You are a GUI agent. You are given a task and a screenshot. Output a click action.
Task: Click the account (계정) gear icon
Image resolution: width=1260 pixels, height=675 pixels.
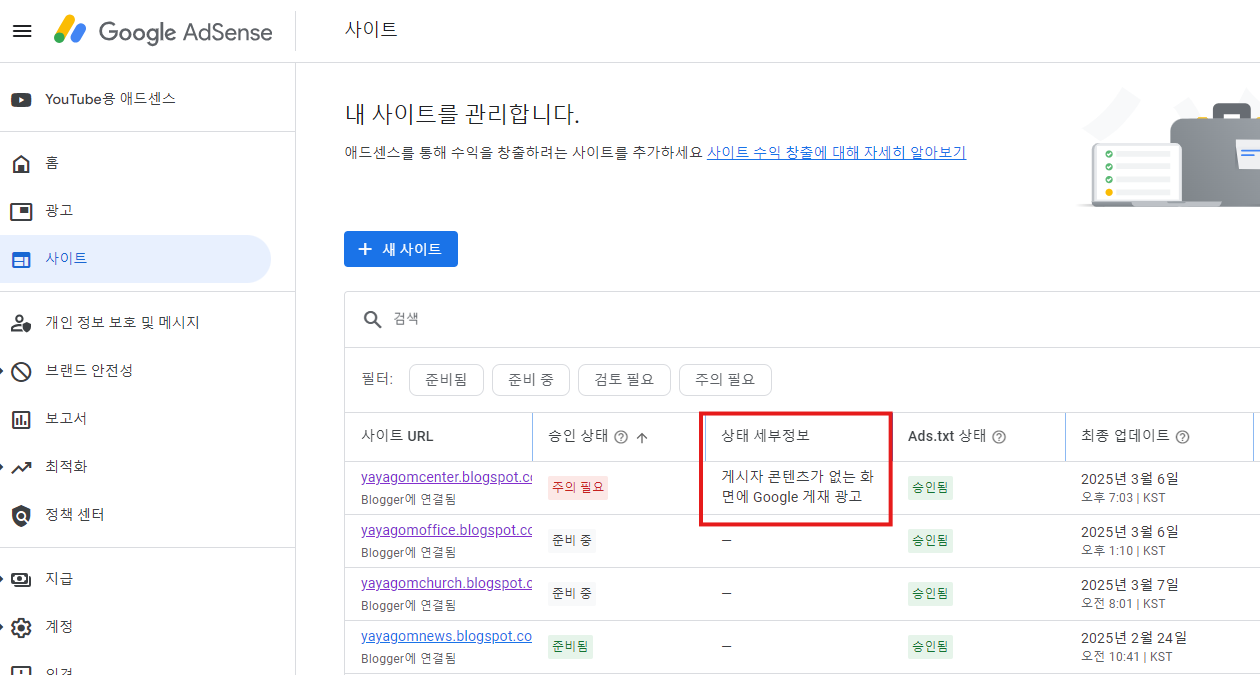coord(21,627)
